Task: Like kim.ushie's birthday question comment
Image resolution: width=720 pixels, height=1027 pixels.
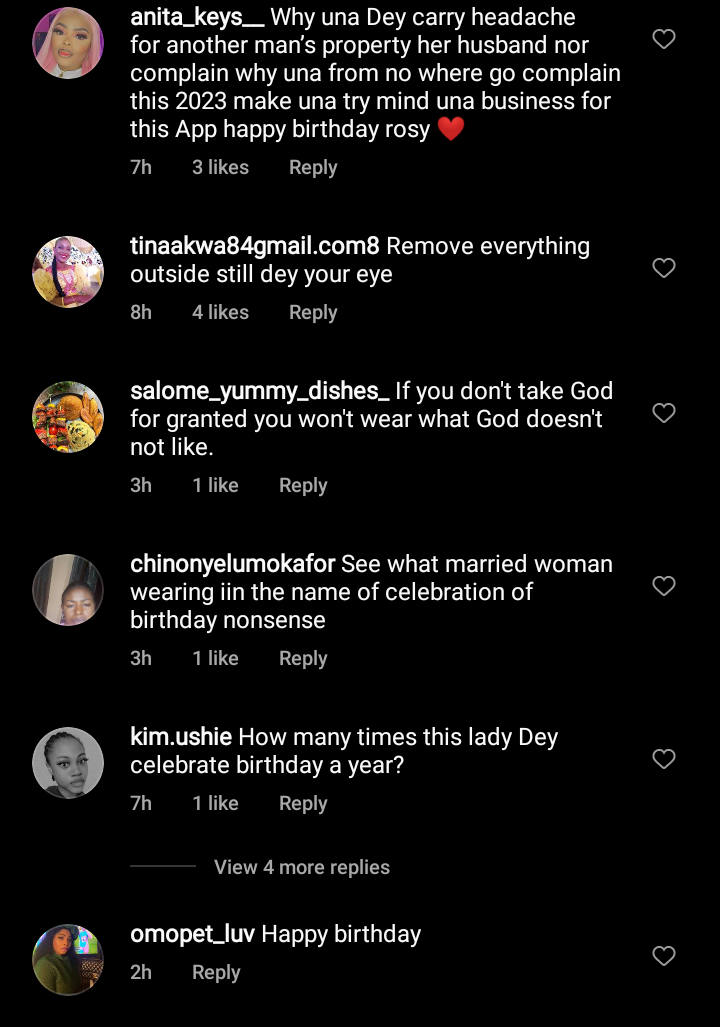Action: (x=663, y=759)
